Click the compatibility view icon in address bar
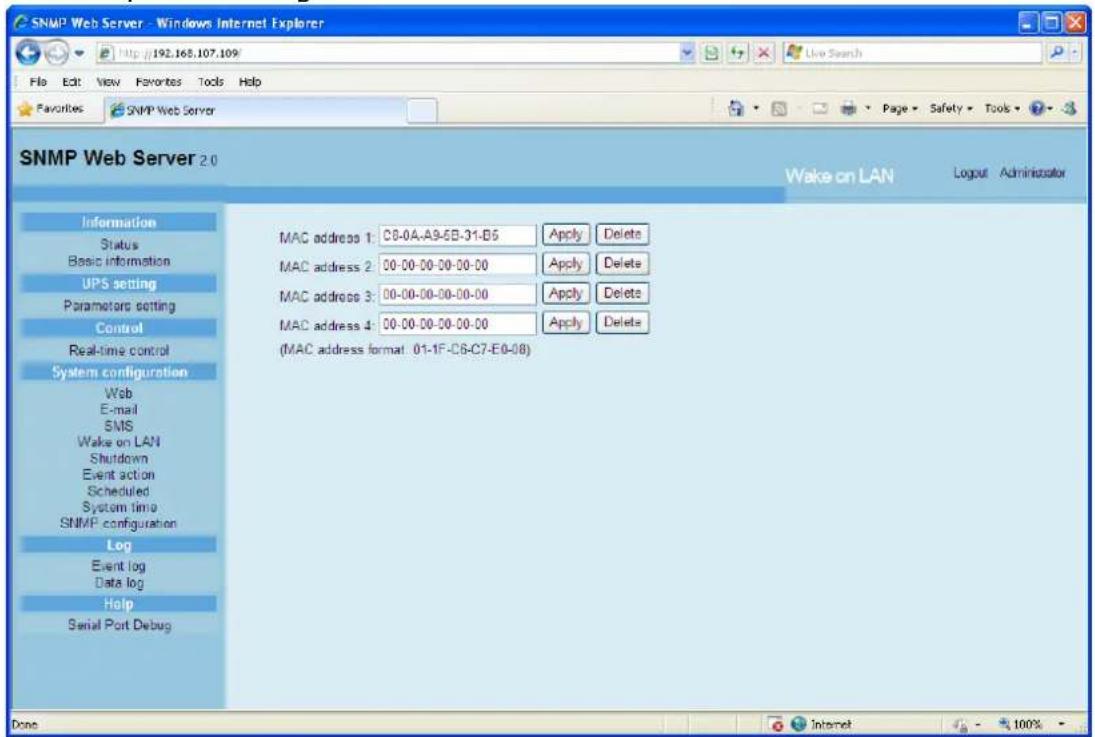This screenshot has height=737, width=1095. 711,53
